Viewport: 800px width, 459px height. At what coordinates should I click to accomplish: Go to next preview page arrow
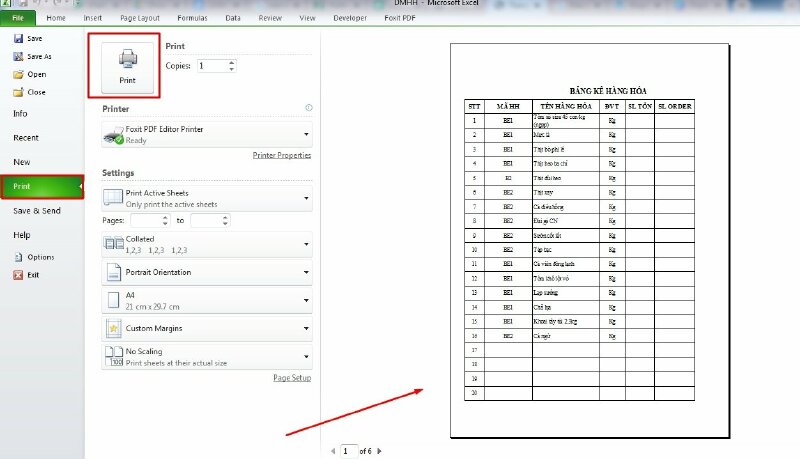pos(379,451)
